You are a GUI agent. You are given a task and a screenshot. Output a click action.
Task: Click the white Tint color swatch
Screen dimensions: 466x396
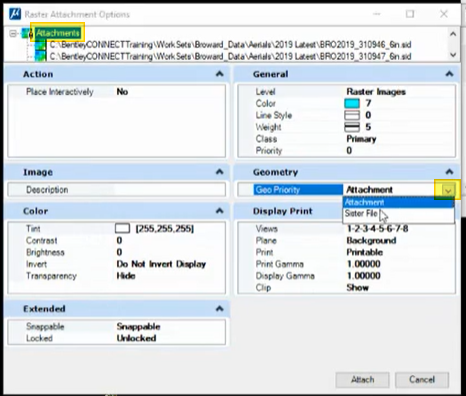tap(122, 229)
